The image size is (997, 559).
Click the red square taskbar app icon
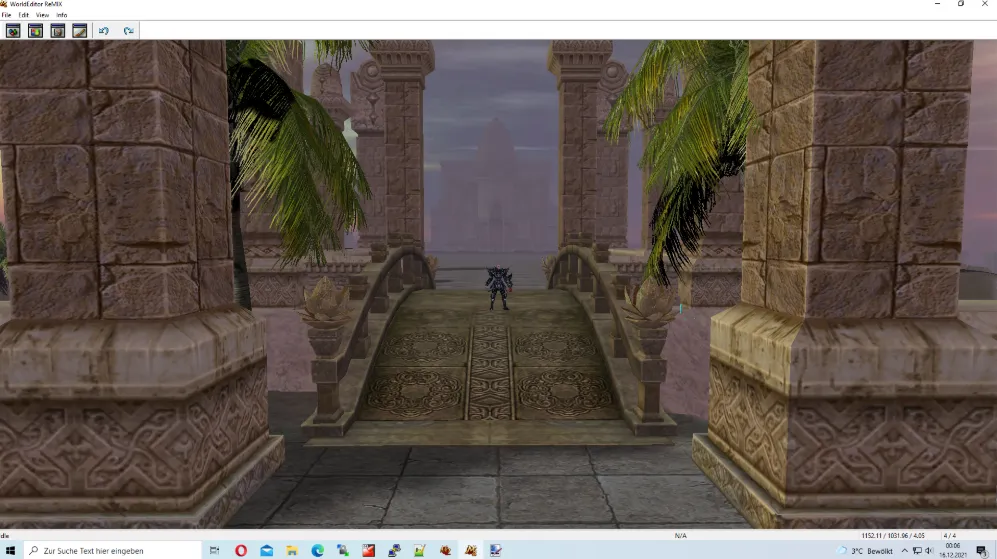pos(368,551)
